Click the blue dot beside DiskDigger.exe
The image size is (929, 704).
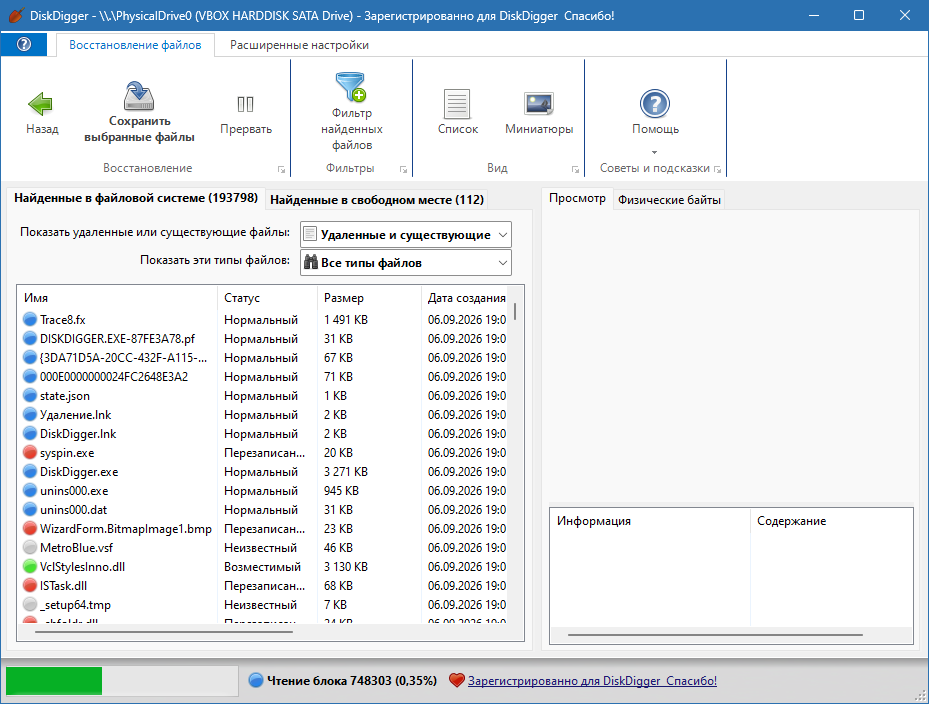30,472
